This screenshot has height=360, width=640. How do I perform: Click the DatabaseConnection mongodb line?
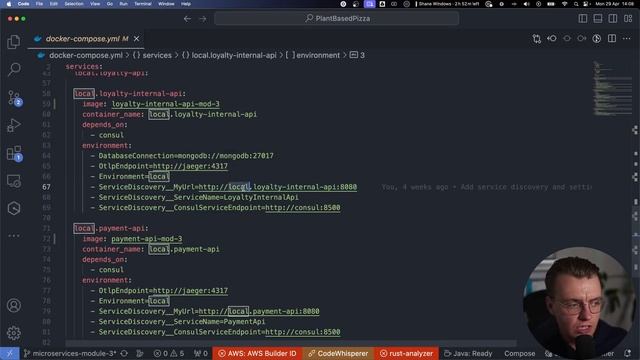[186, 156]
